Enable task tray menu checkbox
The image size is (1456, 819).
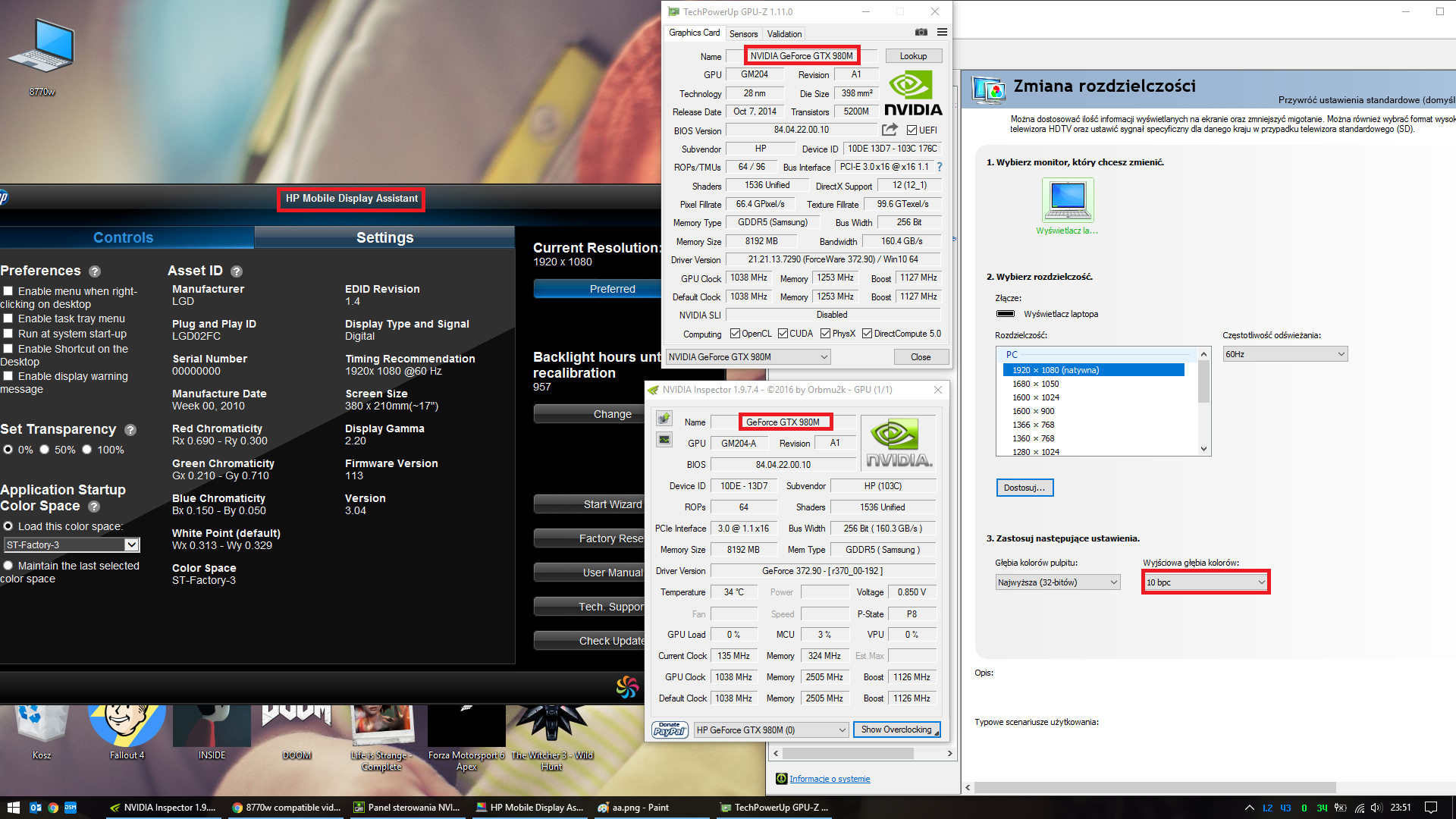8,318
